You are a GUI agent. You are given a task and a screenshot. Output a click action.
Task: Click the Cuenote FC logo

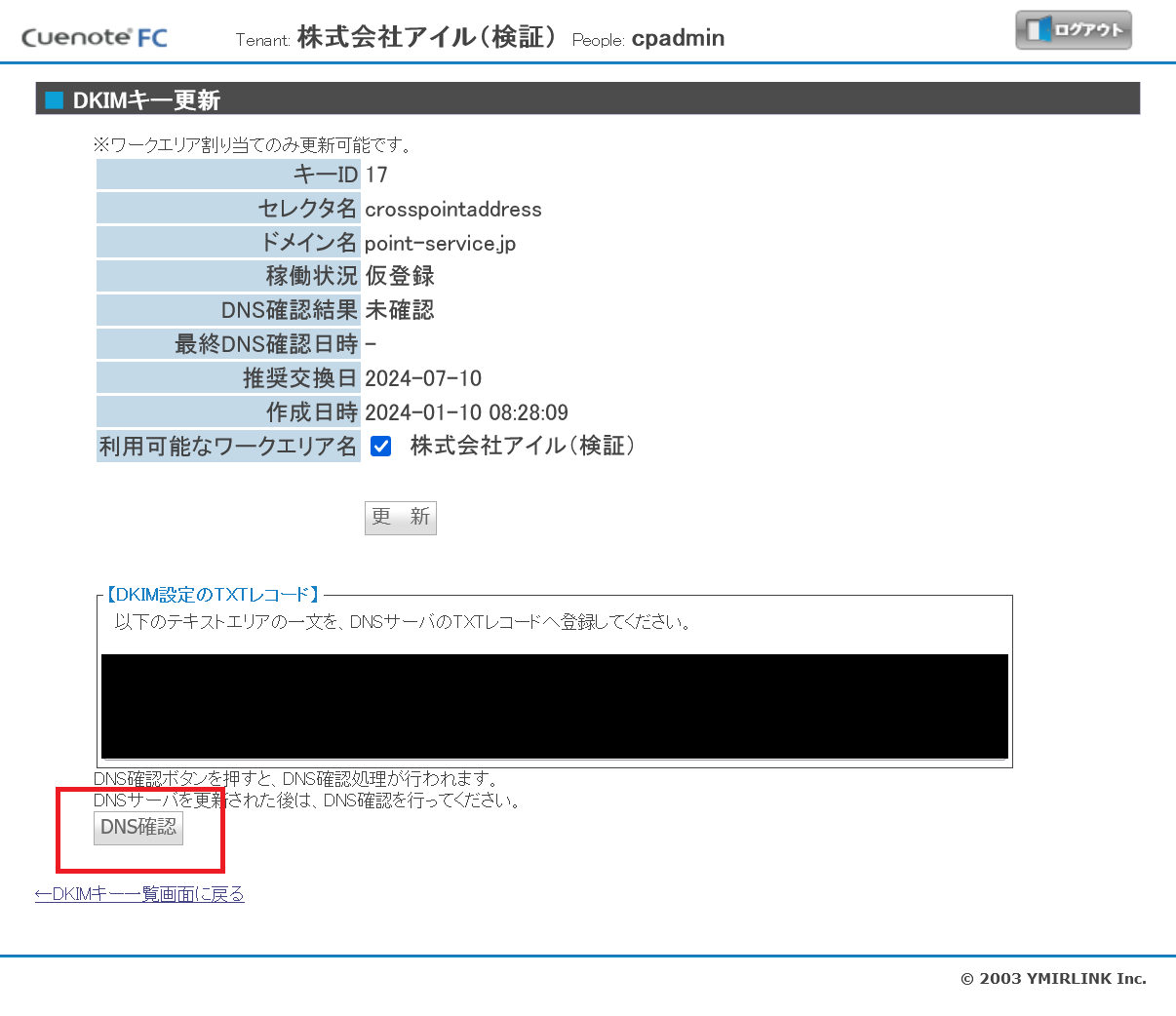point(93,36)
